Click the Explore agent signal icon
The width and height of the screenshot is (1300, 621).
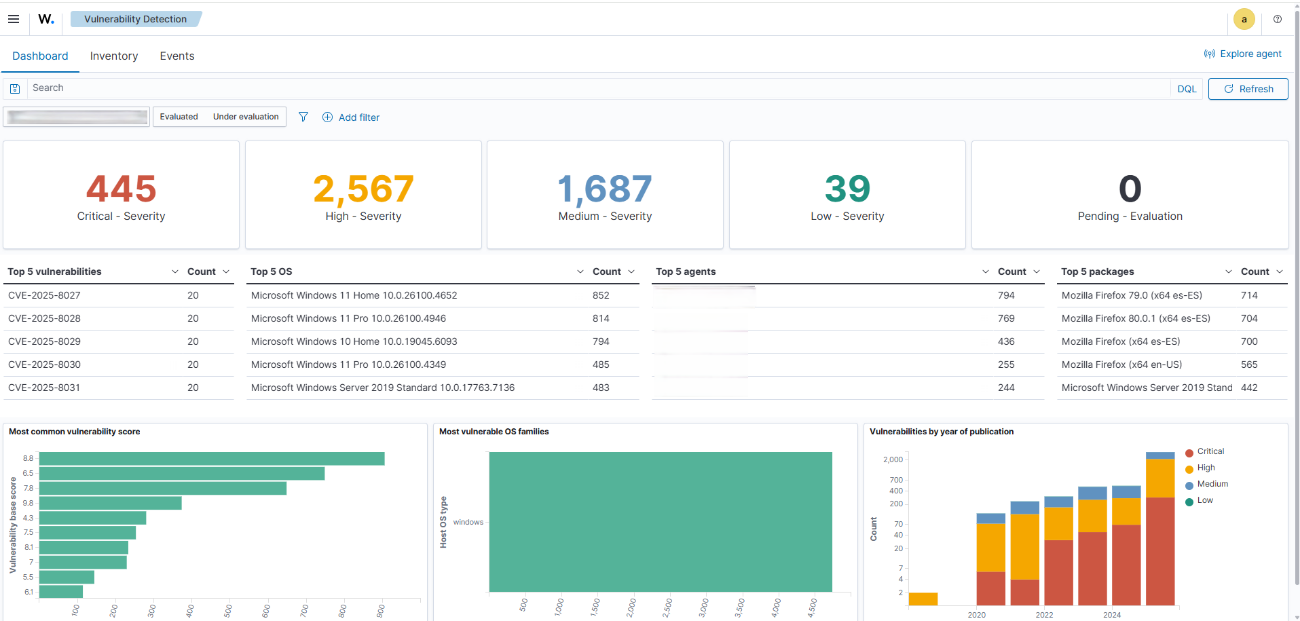point(1209,54)
